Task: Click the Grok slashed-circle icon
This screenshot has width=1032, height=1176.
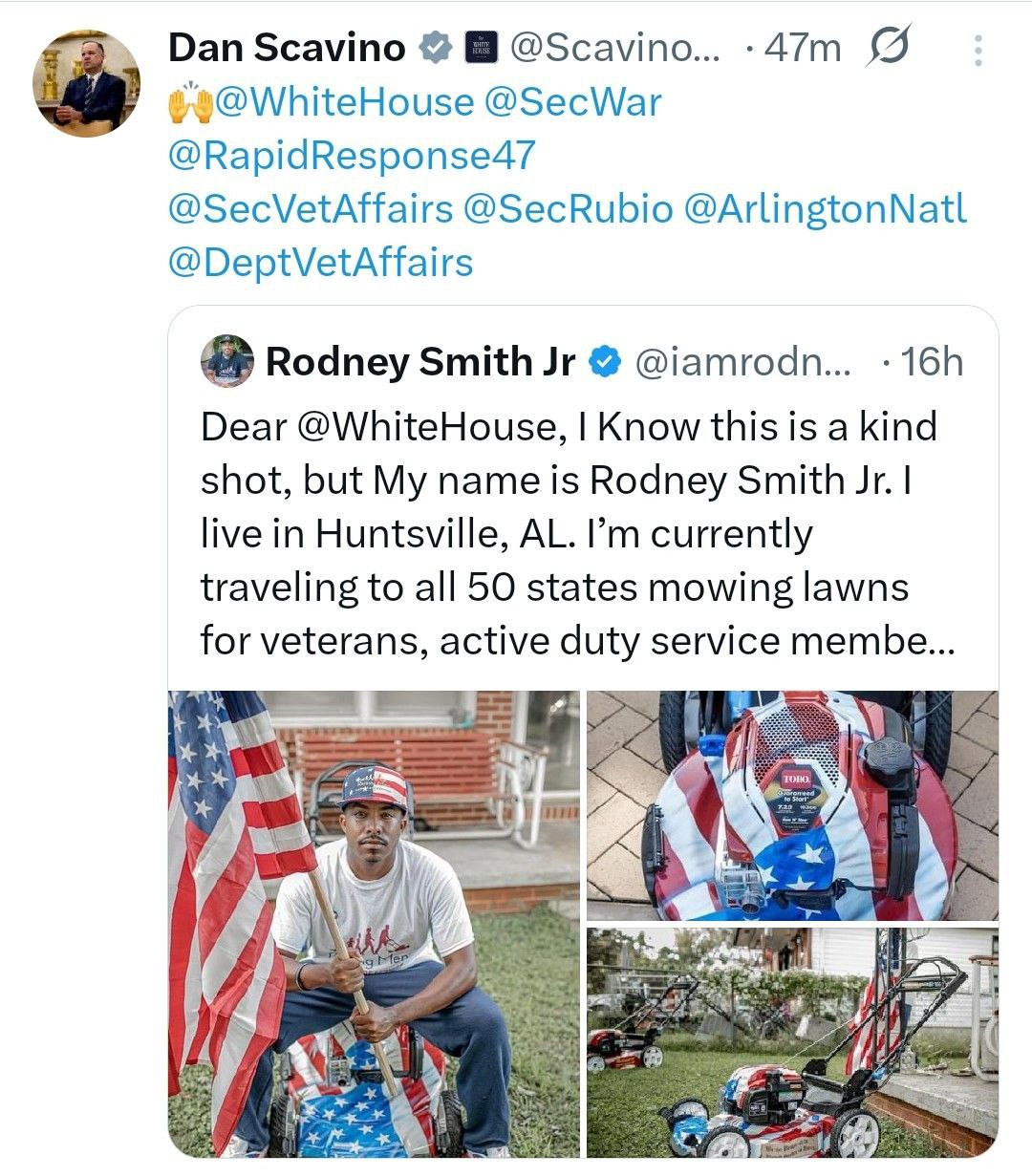Action: 888,47
